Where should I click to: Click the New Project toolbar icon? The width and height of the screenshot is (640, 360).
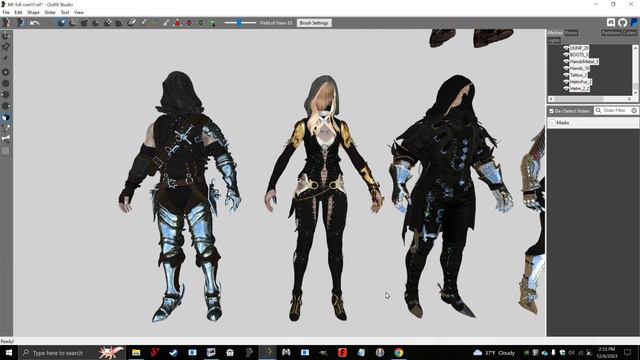(x=6, y=23)
